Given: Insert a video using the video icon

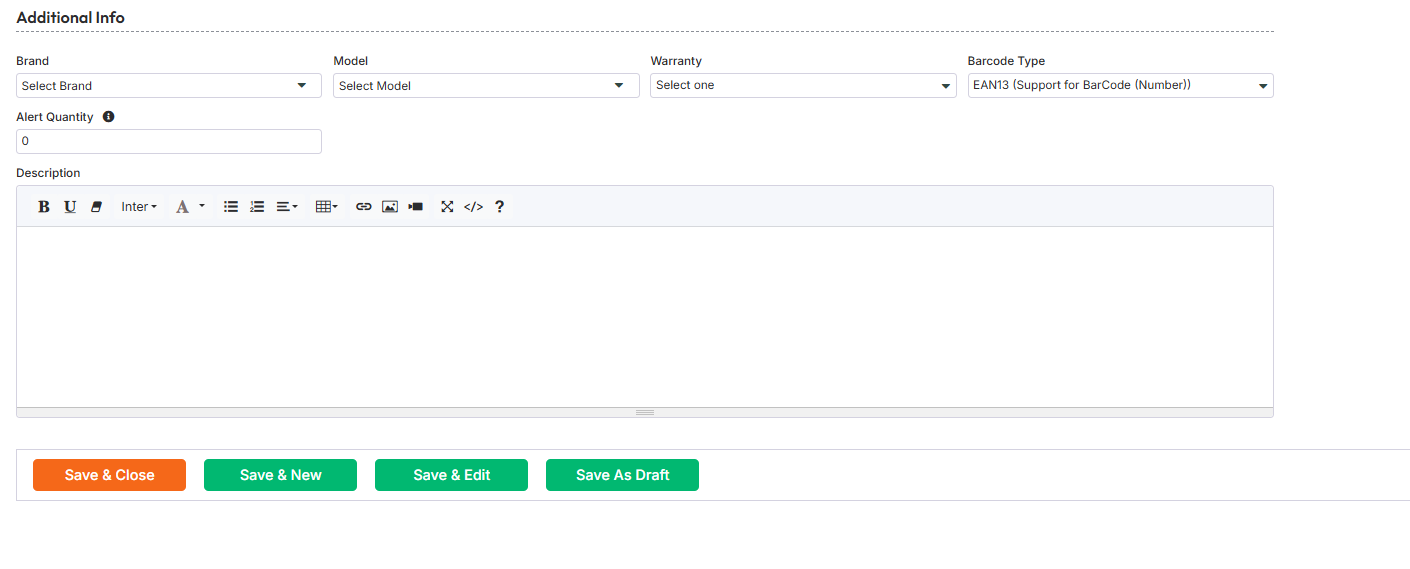Looking at the screenshot, I should [416, 207].
